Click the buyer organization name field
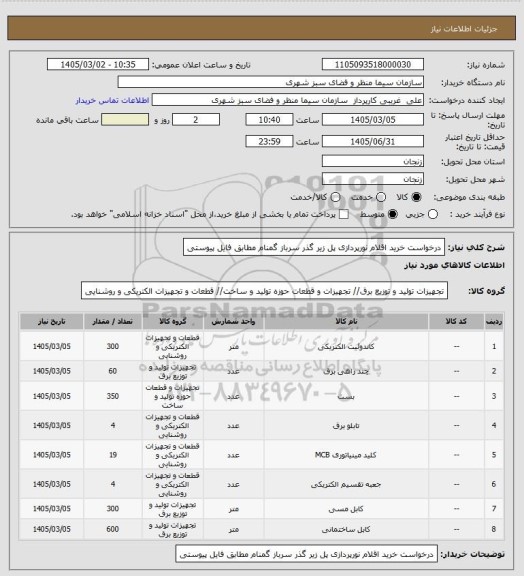Screen dimensions: 524x576 pyautogui.click(x=270, y=82)
